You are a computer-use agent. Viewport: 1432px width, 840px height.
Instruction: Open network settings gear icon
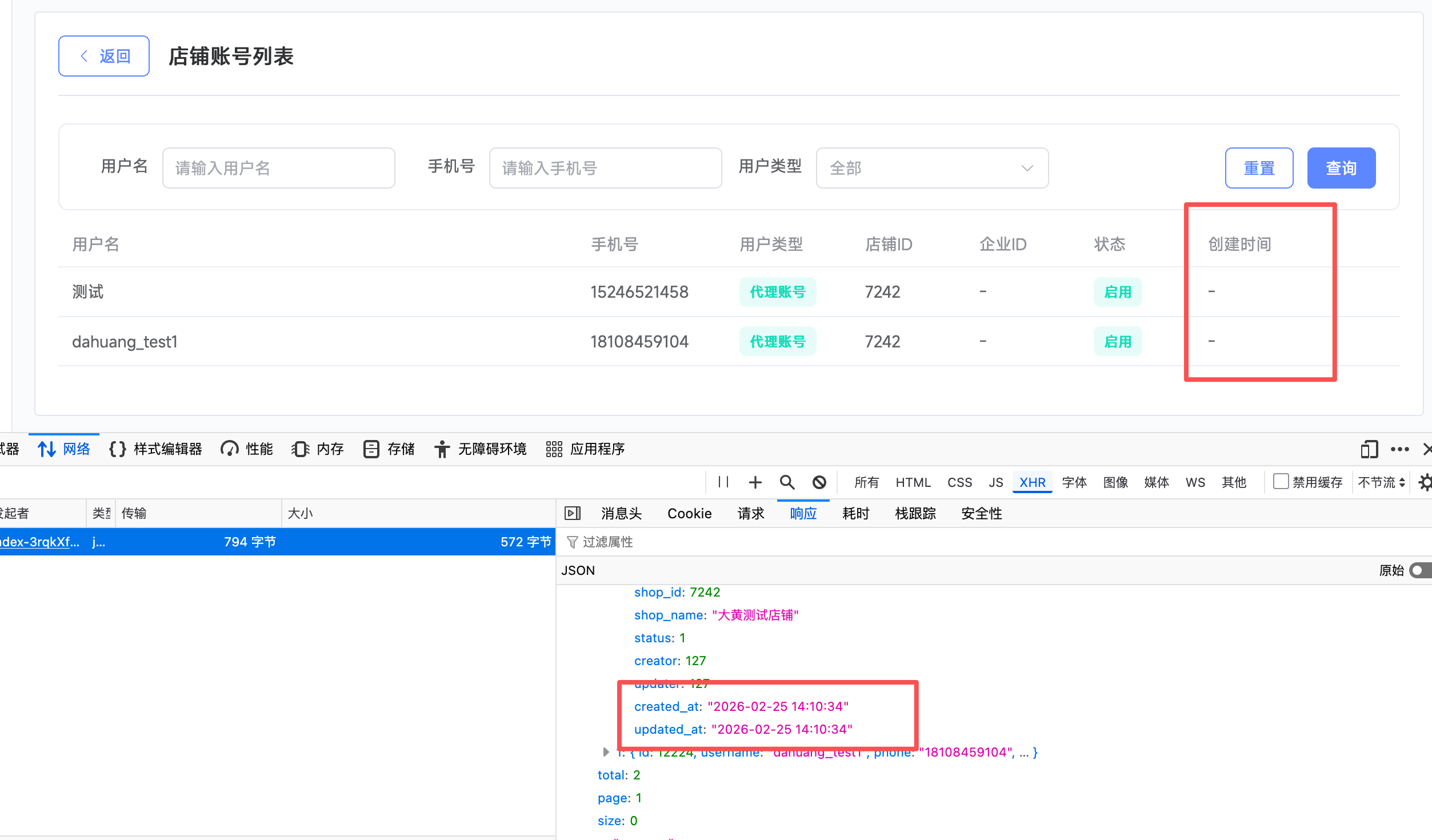[1425, 482]
